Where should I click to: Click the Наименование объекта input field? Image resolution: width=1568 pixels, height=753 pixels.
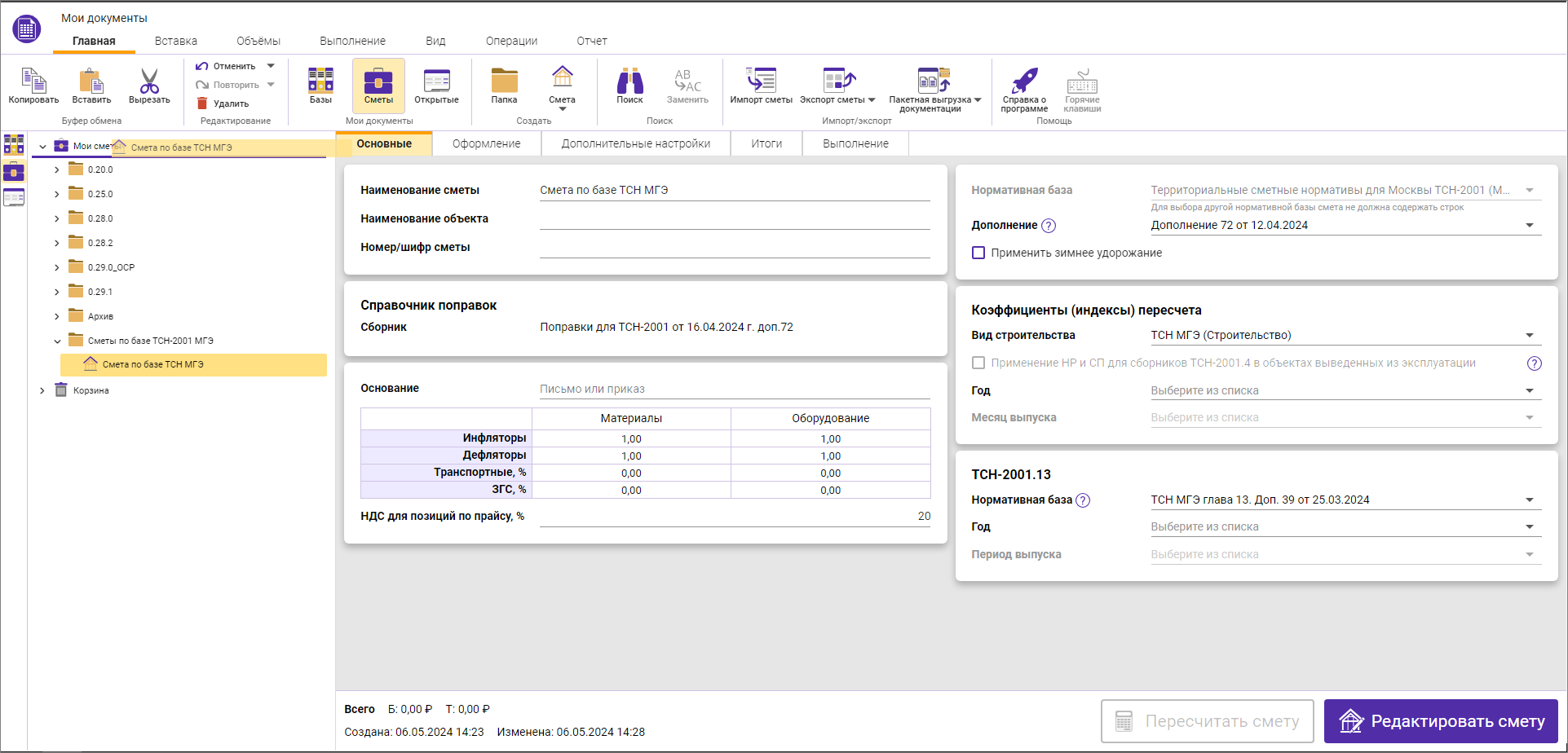coord(735,219)
